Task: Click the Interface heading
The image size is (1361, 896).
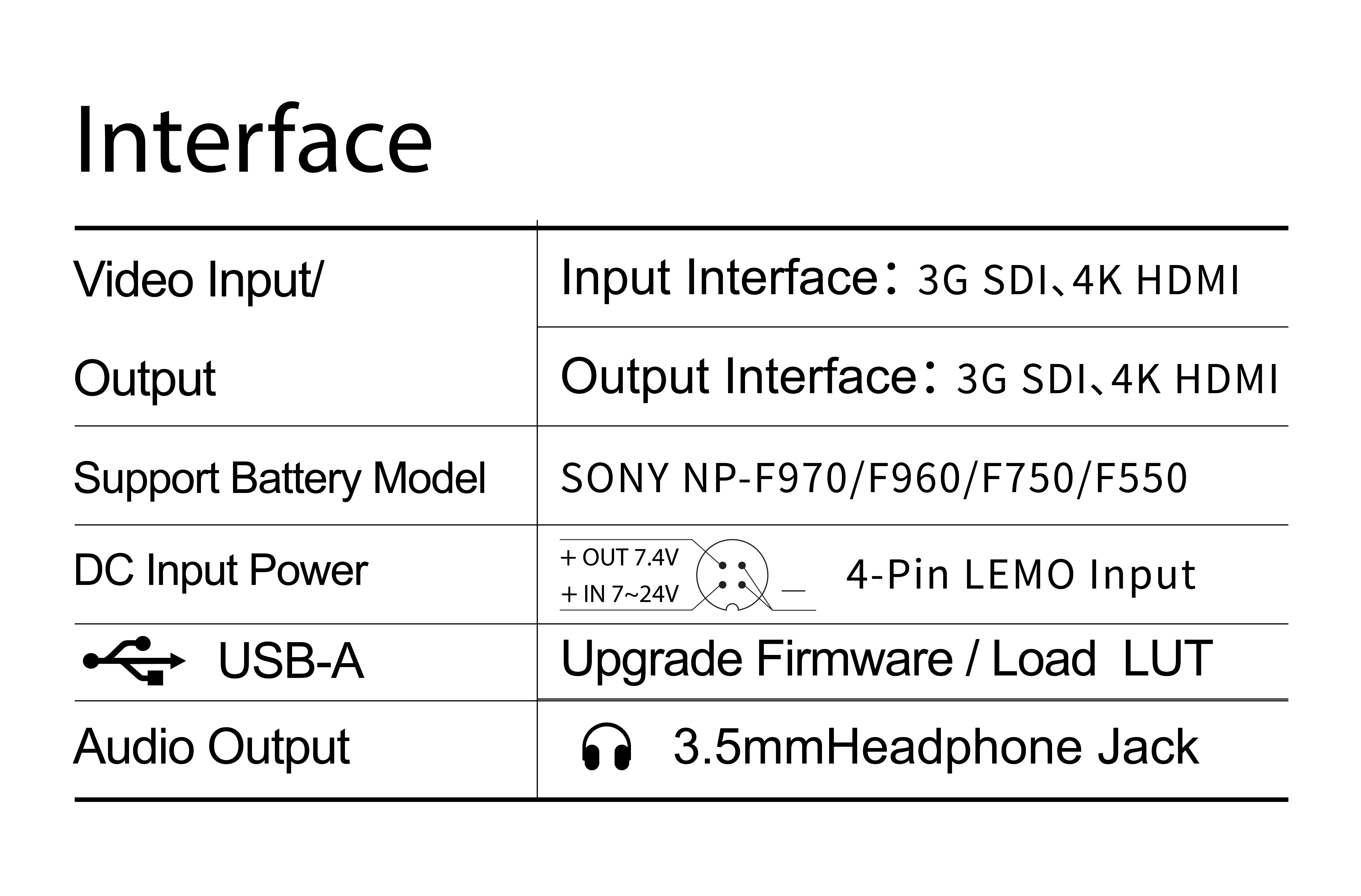Action: pos(253,140)
